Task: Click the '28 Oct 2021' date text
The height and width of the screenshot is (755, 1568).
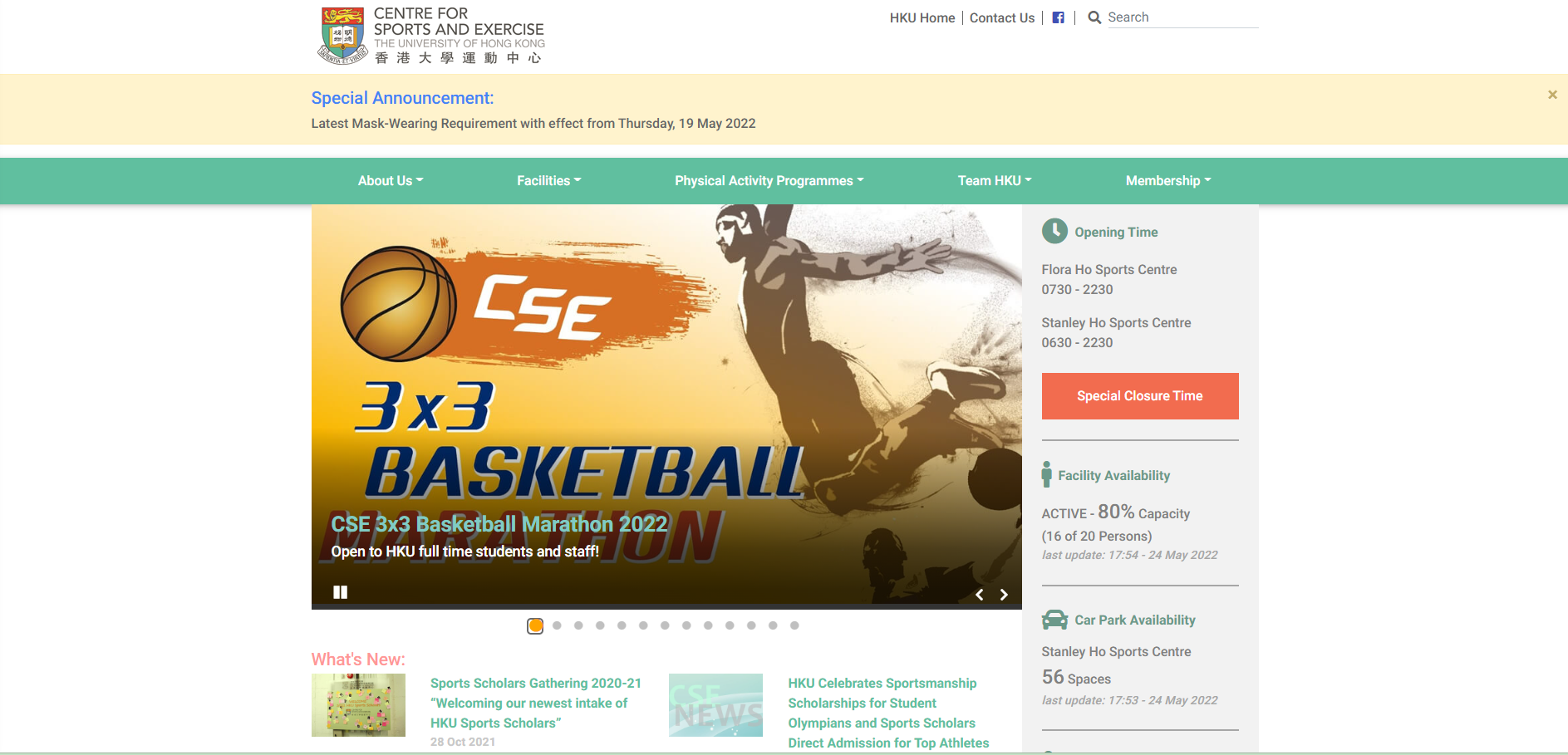Action: pos(463,742)
